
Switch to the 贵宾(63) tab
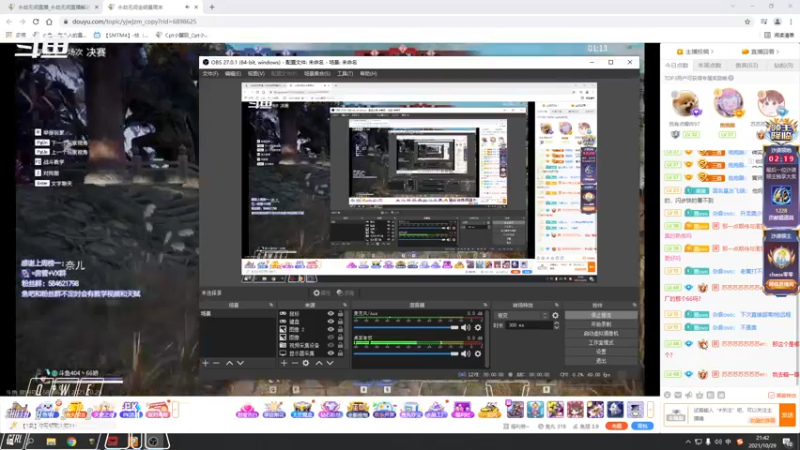(x=746, y=65)
